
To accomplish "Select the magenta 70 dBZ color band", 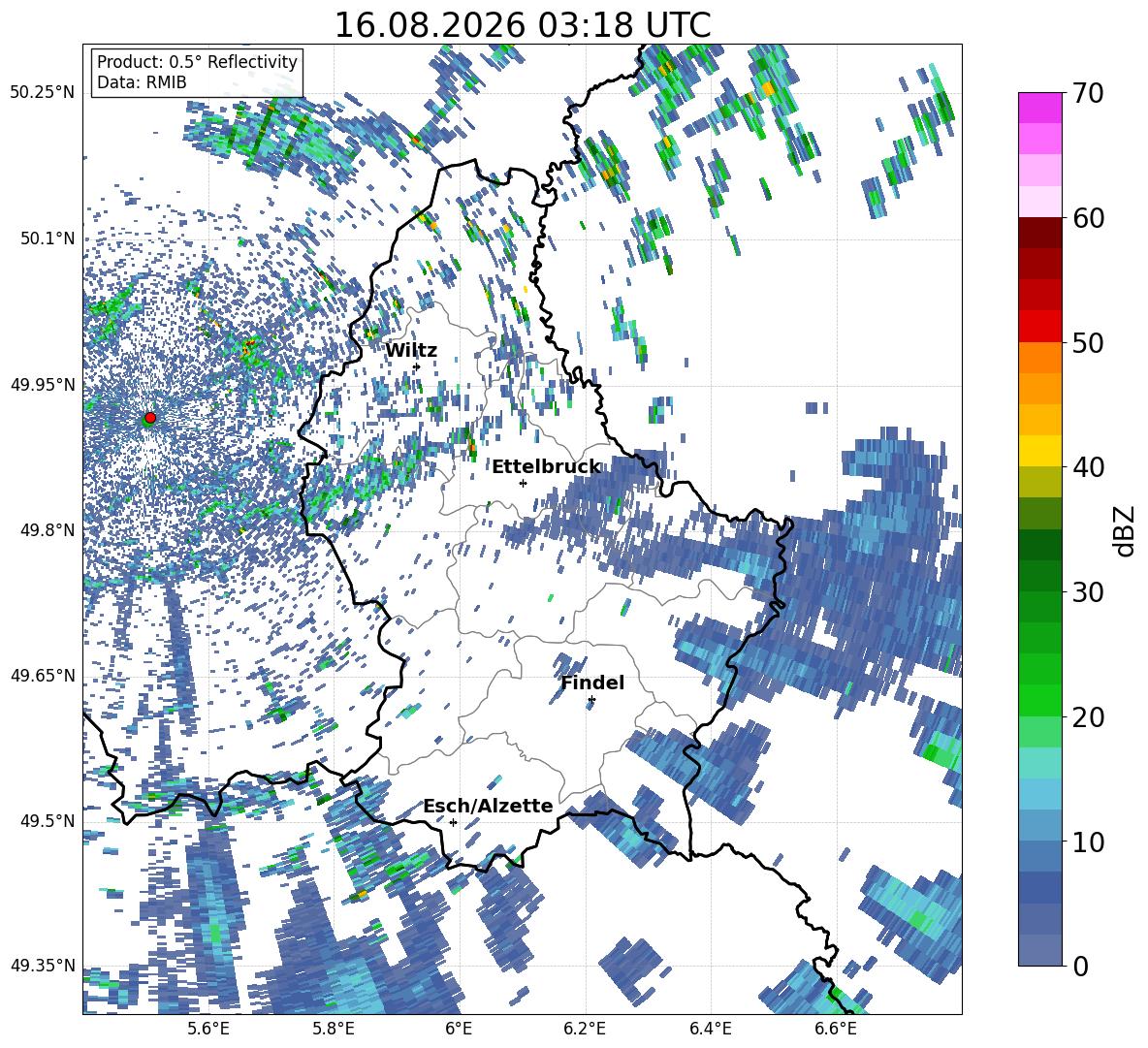I will [1039, 108].
